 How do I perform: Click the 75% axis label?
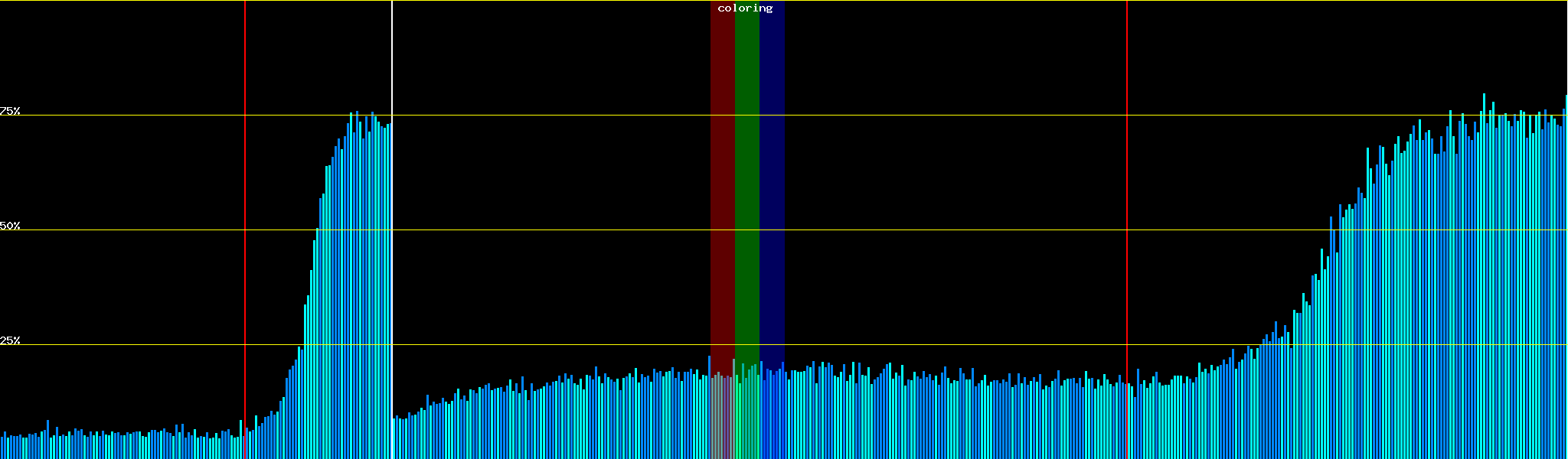[10, 111]
